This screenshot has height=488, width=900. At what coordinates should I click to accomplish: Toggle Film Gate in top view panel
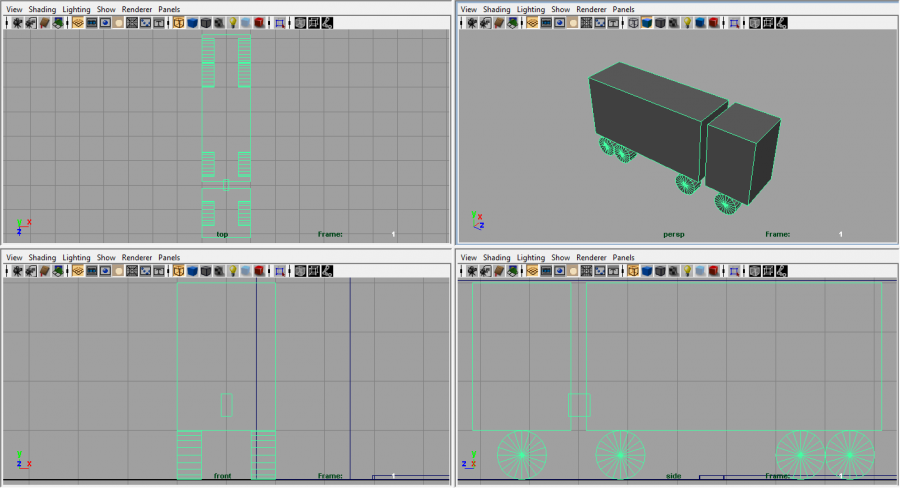point(92,23)
